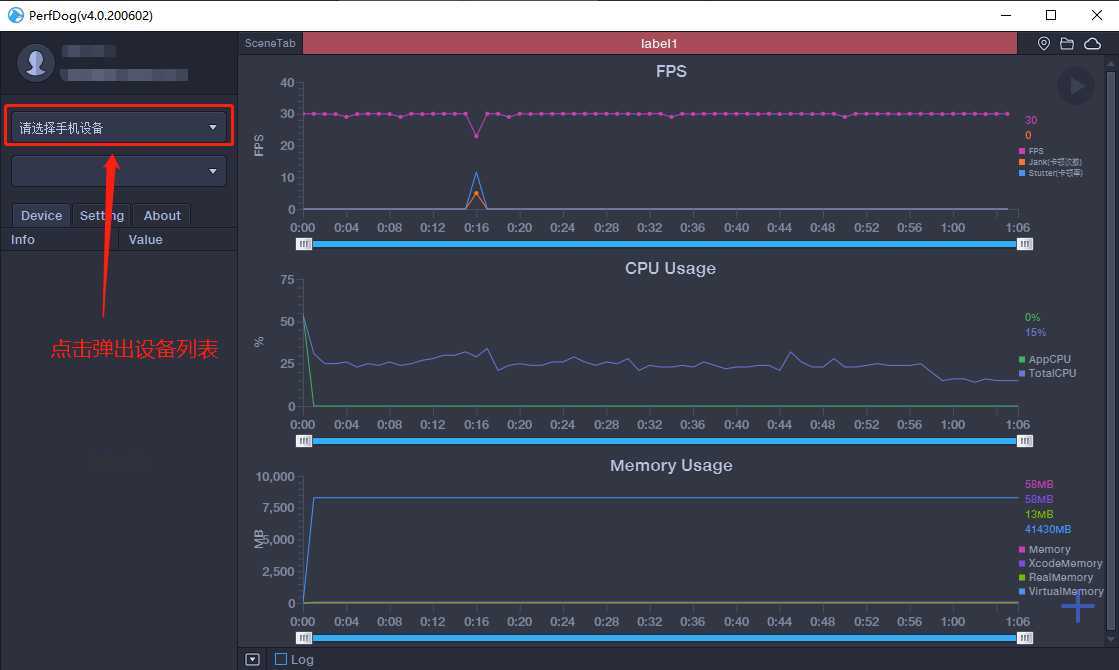The image size is (1119, 670).
Task: Click the collapse panel icon beside Log
Action: (253, 659)
